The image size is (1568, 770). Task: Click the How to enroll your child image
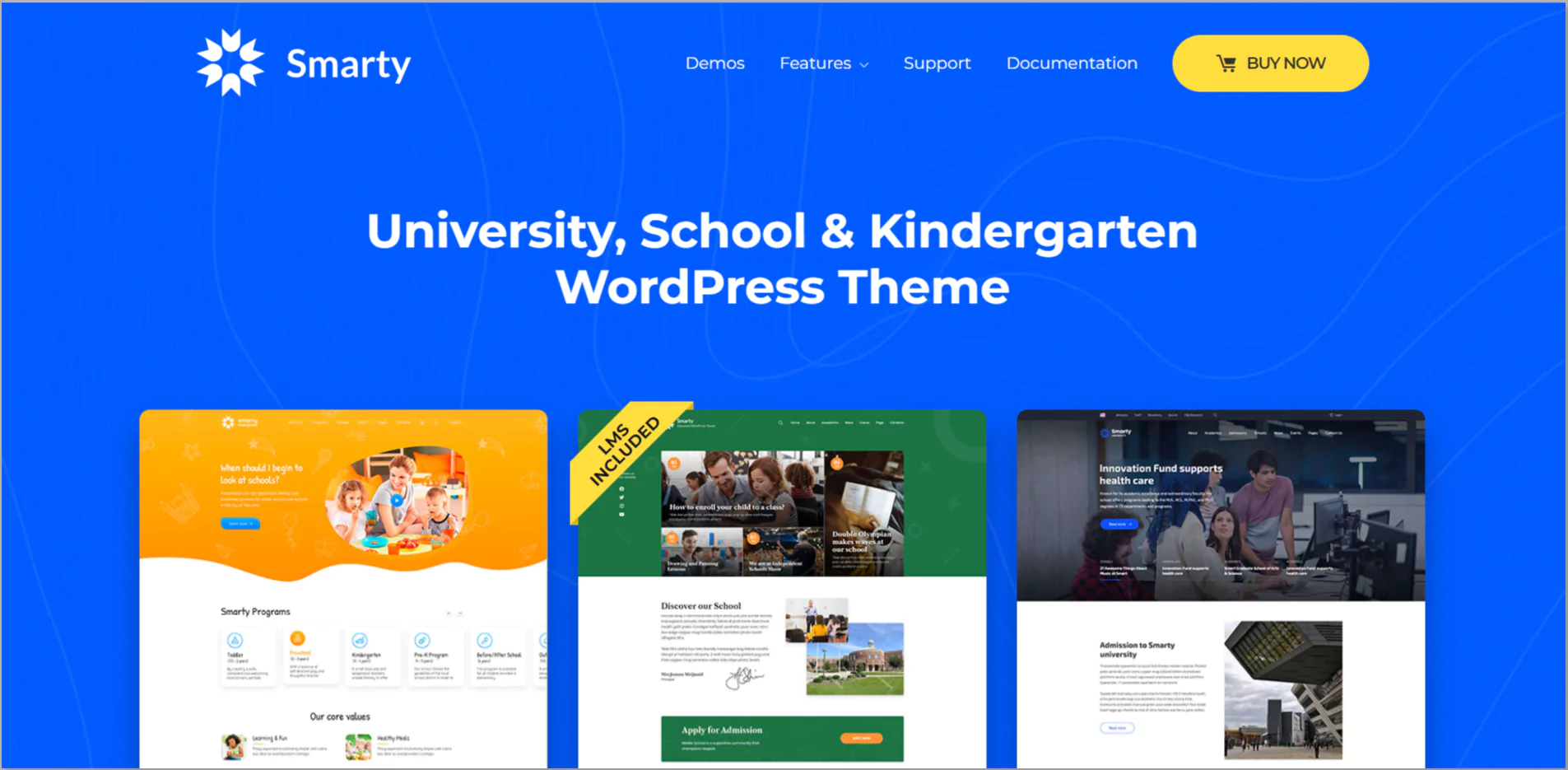pos(742,488)
